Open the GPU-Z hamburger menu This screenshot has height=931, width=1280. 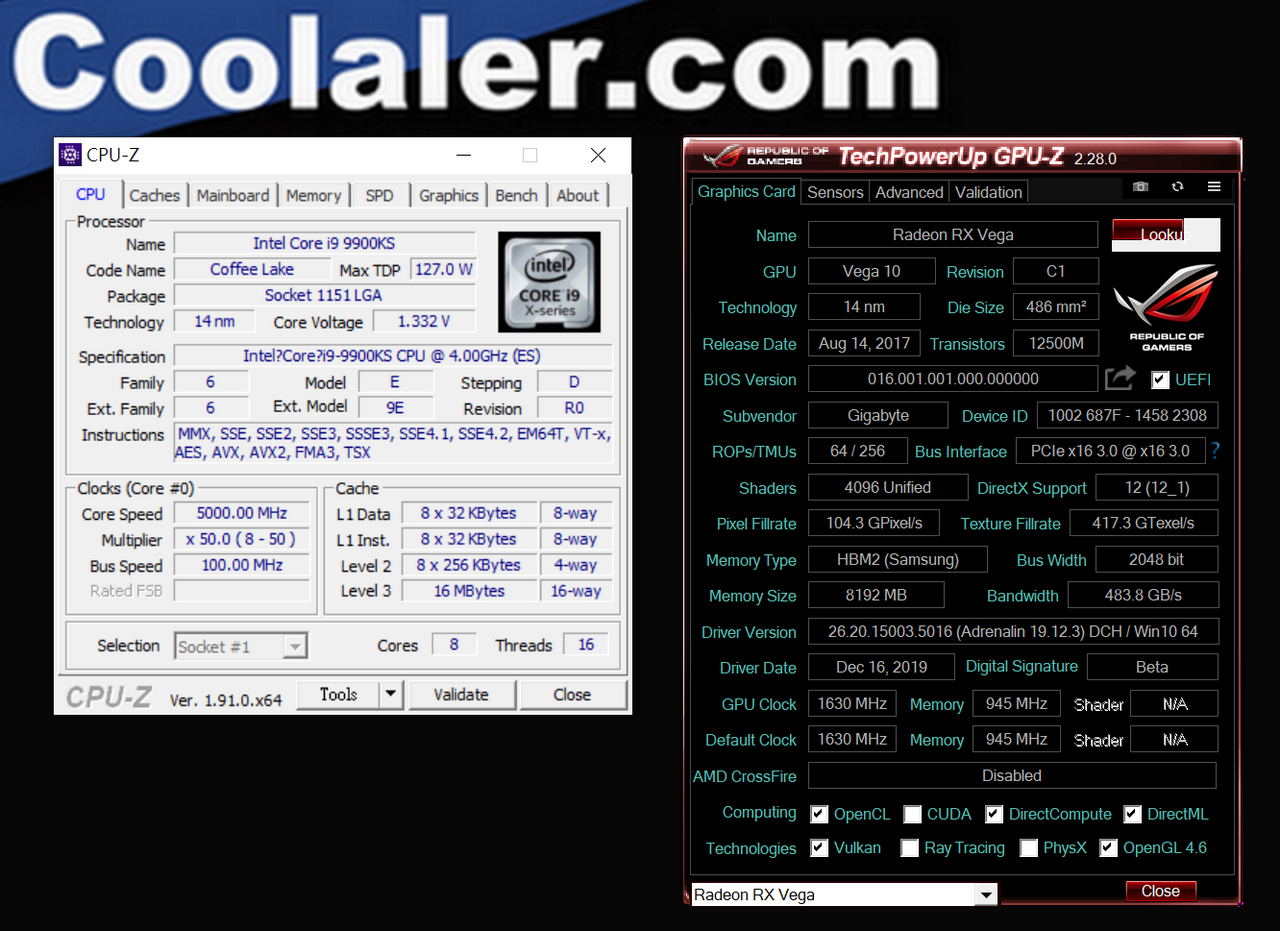[1214, 187]
